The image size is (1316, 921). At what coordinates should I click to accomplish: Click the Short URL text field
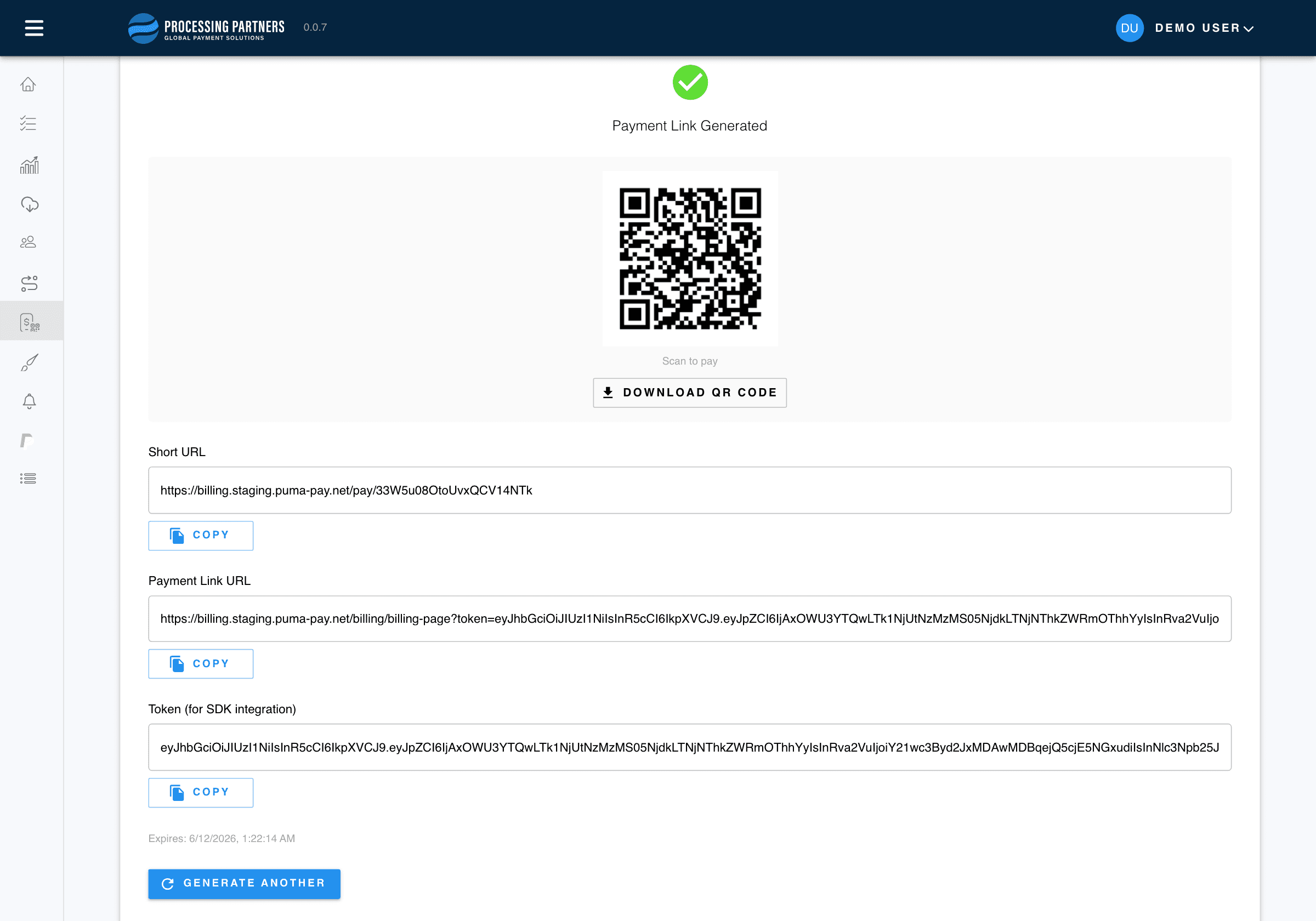point(689,490)
